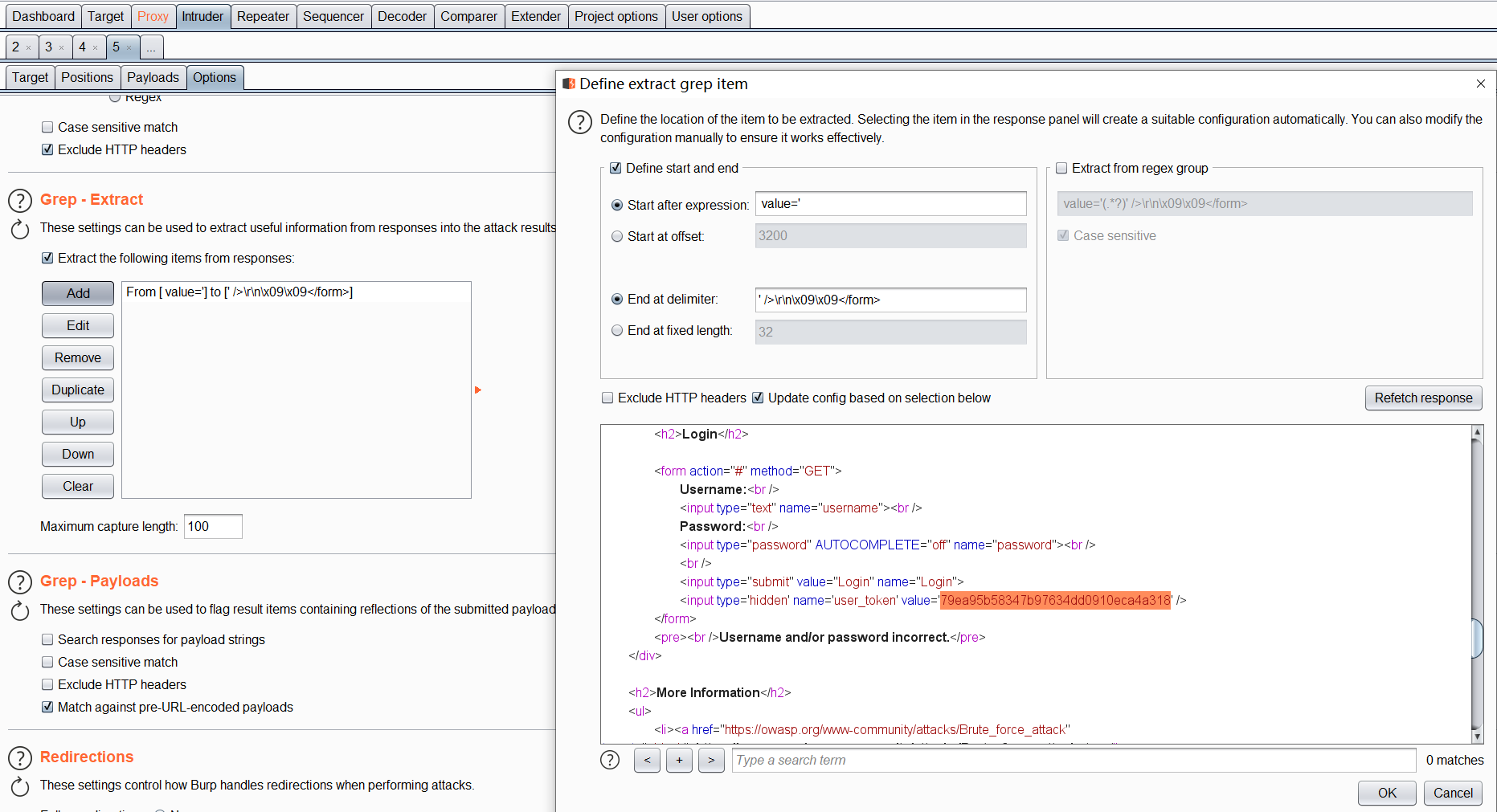The image size is (1497, 812).
Task: Switch to the Positions sub-tab
Action: tap(87, 77)
